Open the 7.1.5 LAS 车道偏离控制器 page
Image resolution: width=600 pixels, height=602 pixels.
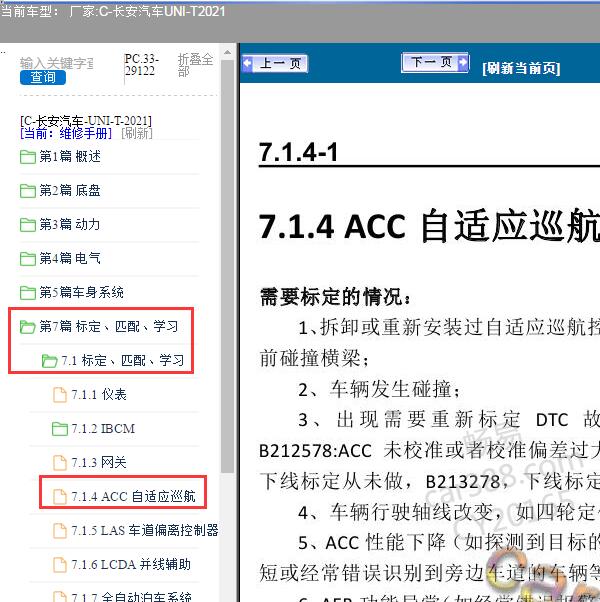(x=145, y=531)
